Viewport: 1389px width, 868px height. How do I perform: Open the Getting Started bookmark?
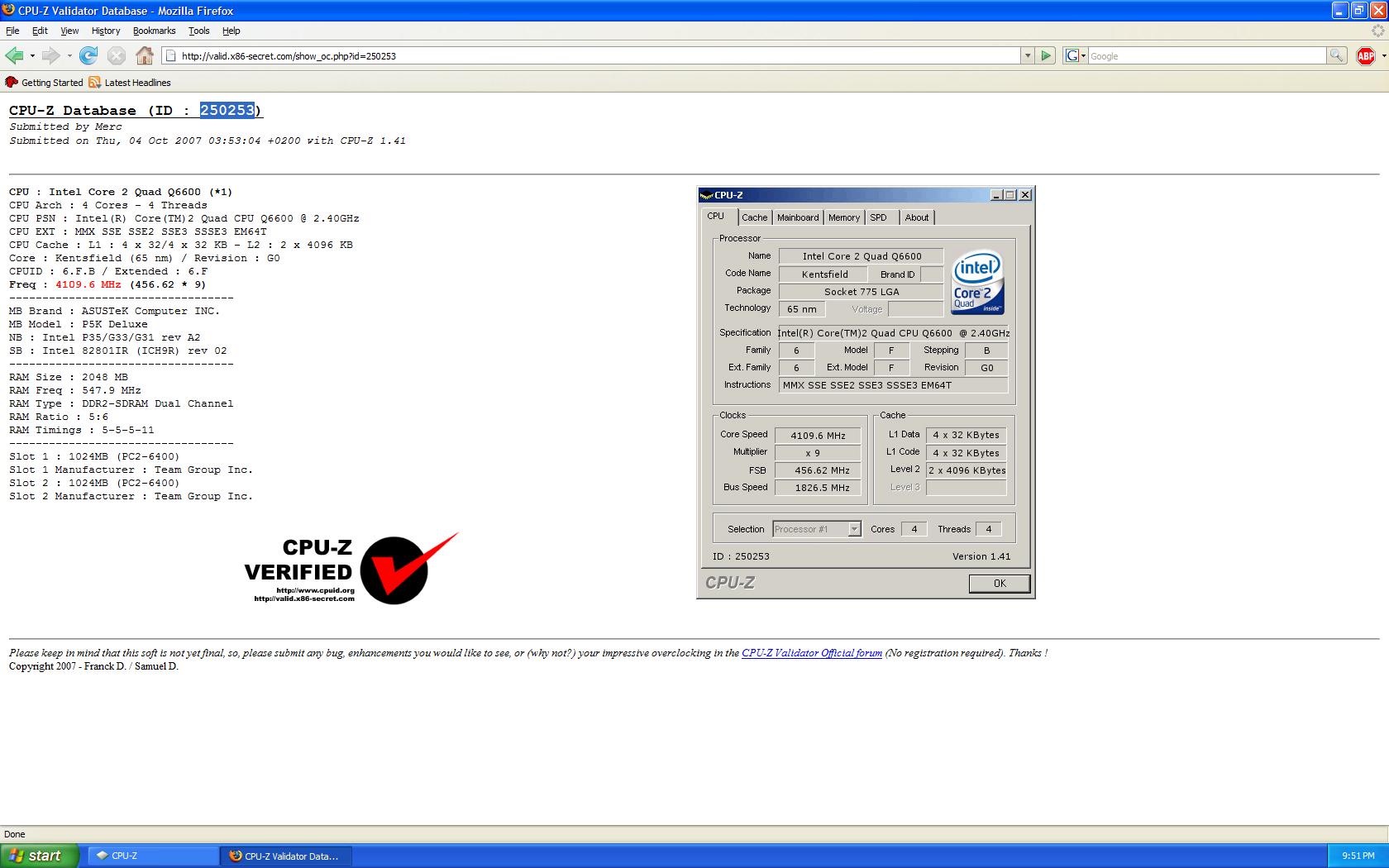point(45,83)
